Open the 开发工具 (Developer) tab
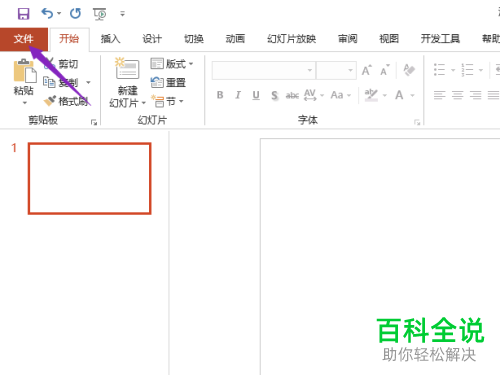This screenshot has height=375, width=500. coord(440,39)
